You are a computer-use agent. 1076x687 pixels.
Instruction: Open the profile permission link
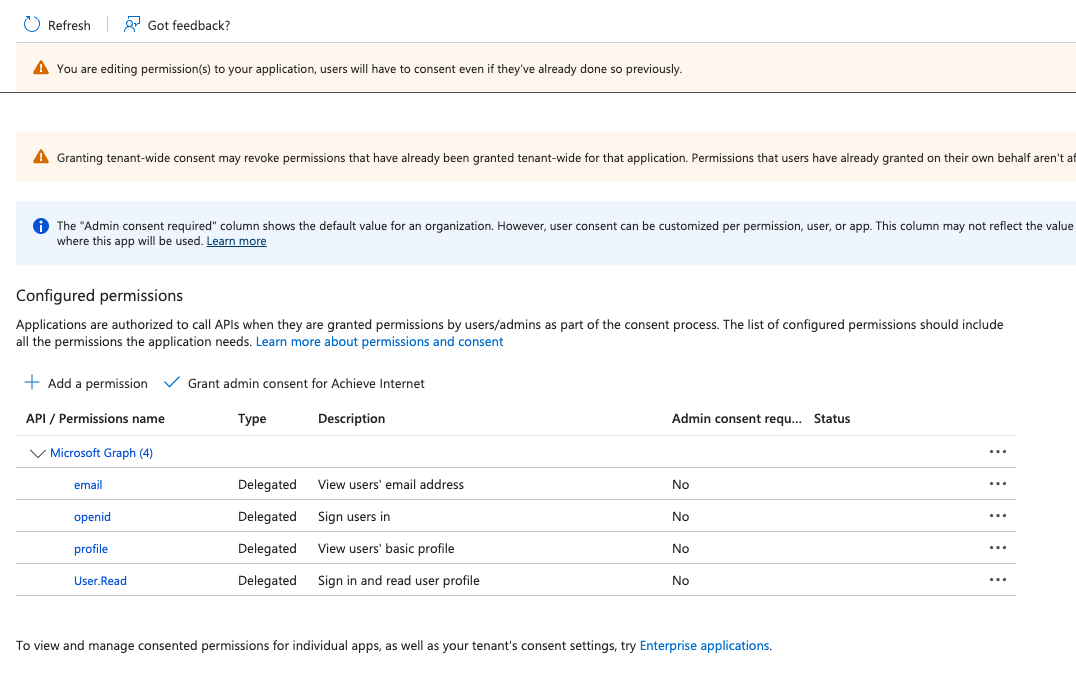(x=91, y=549)
